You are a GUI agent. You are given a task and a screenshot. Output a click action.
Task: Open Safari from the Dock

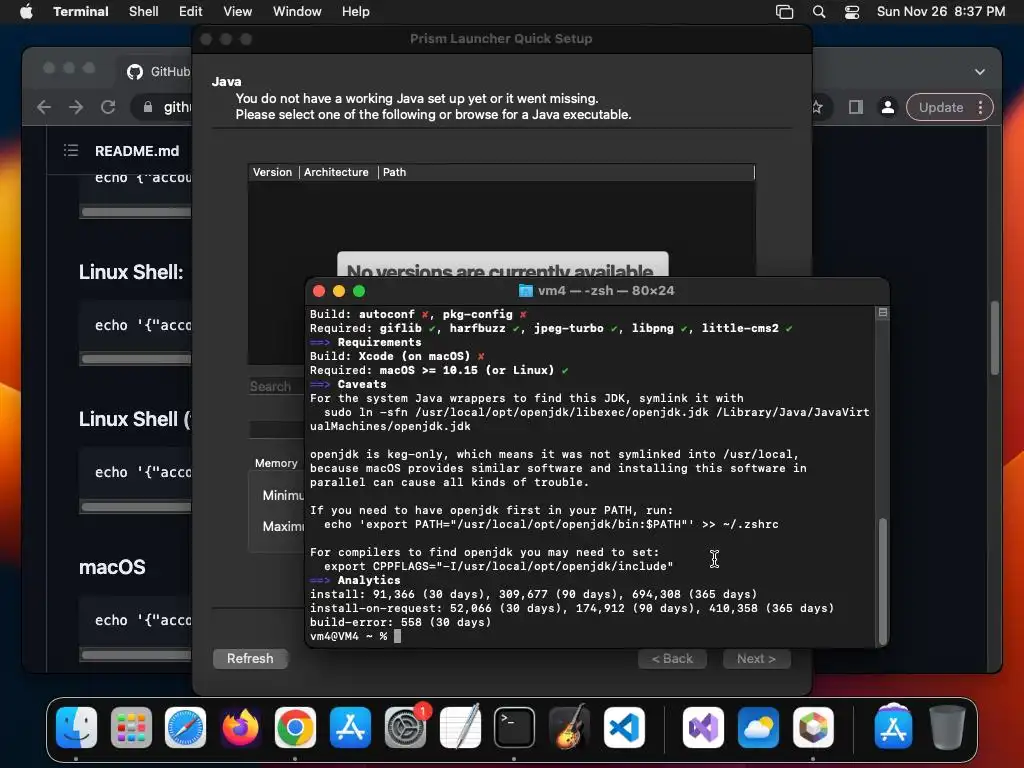185,727
